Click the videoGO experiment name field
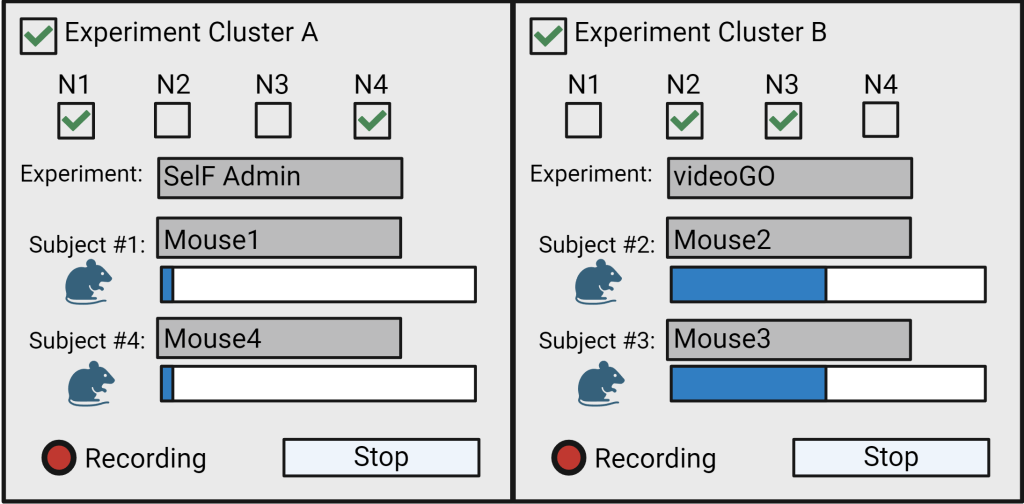The height and width of the screenshot is (504, 1024). pyautogui.click(x=789, y=178)
